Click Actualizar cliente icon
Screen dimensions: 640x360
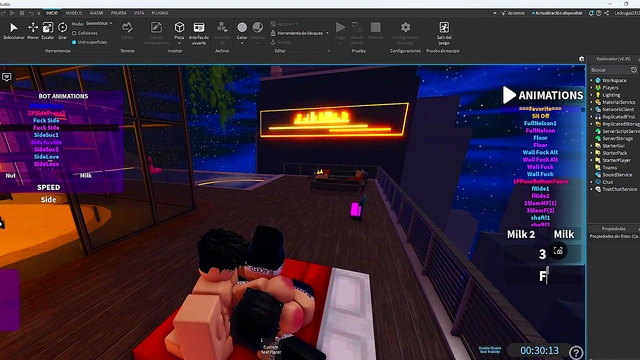coord(357,27)
